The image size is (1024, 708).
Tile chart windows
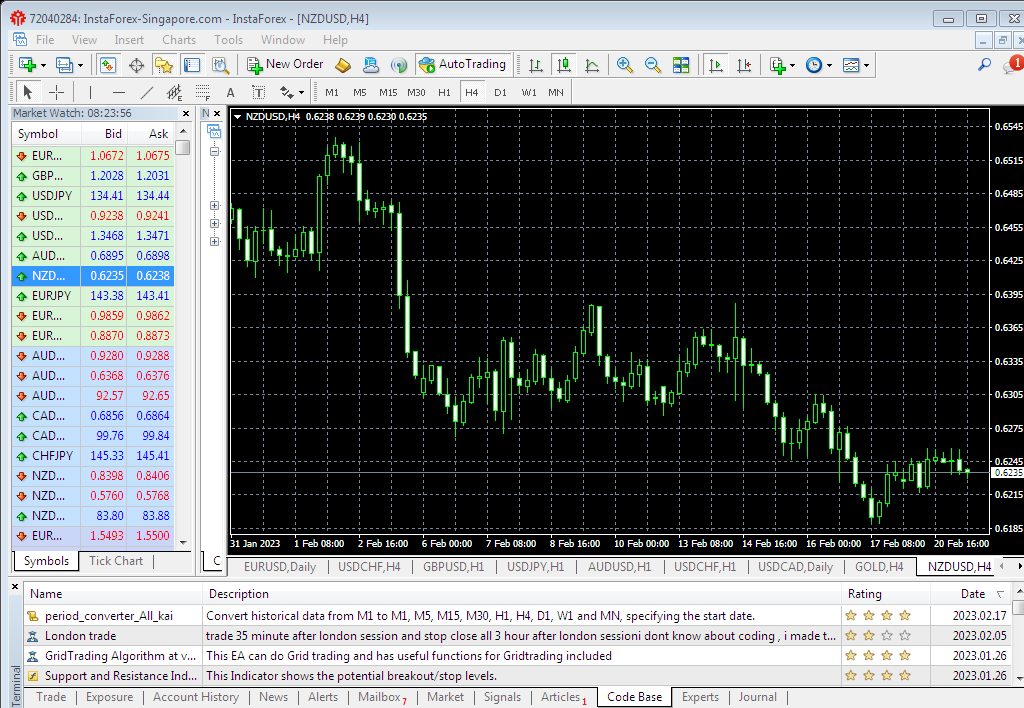pos(681,65)
